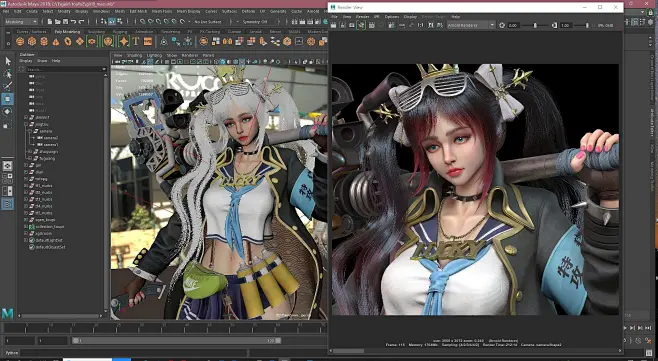
Task: Open the Mesh menu in Maya menu bar
Action: click(x=120, y=11)
